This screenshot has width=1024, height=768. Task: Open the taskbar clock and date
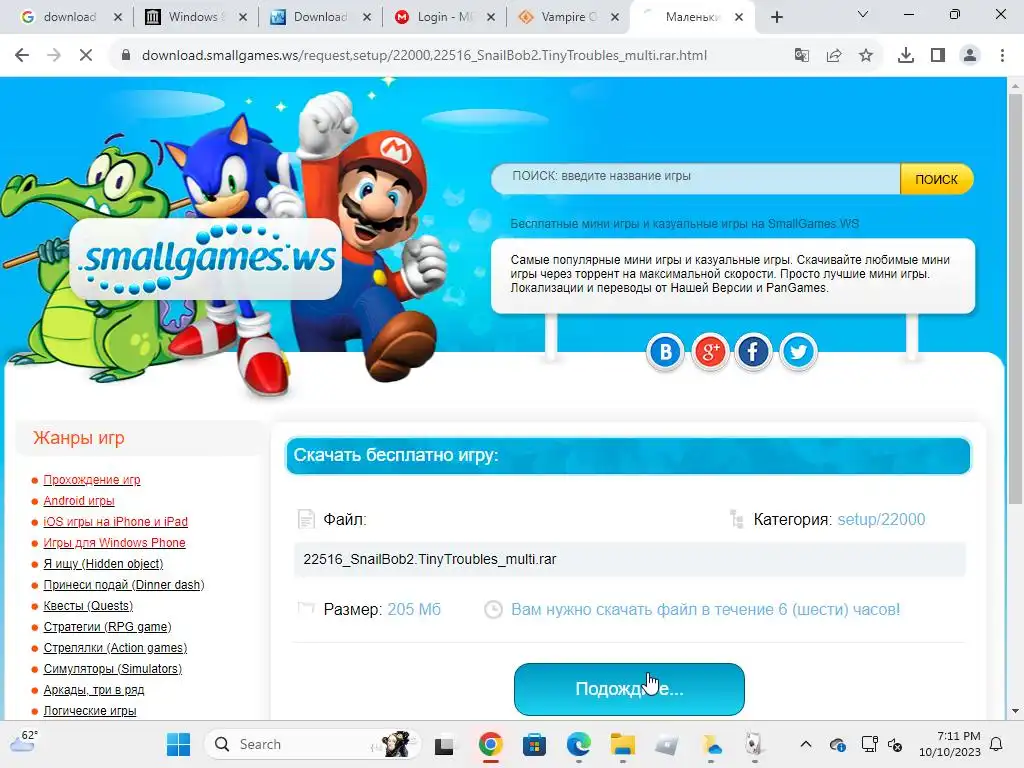(x=950, y=744)
